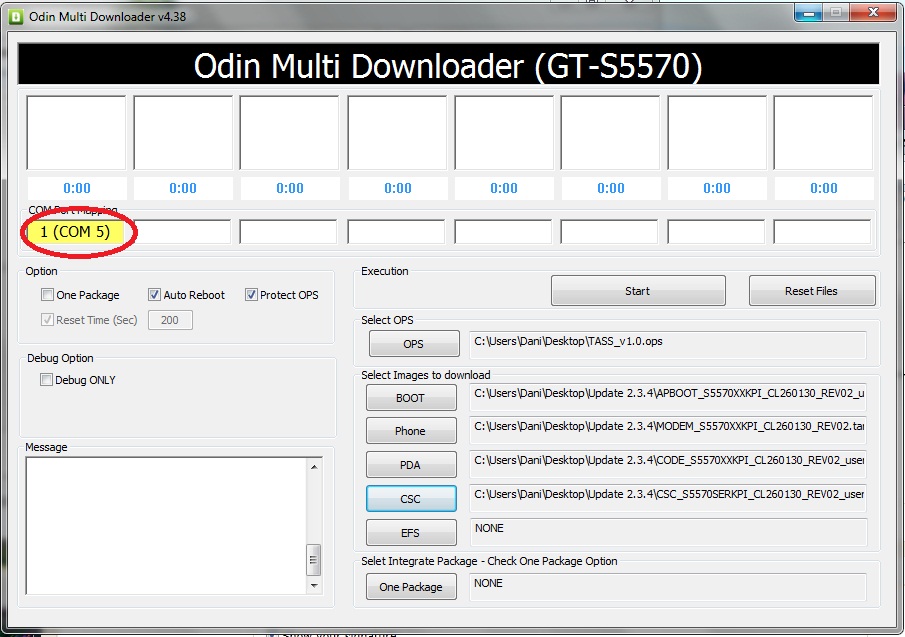This screenshot has width=905, height=637.
Task: Click the Message log text area
Action: point(166,525)
